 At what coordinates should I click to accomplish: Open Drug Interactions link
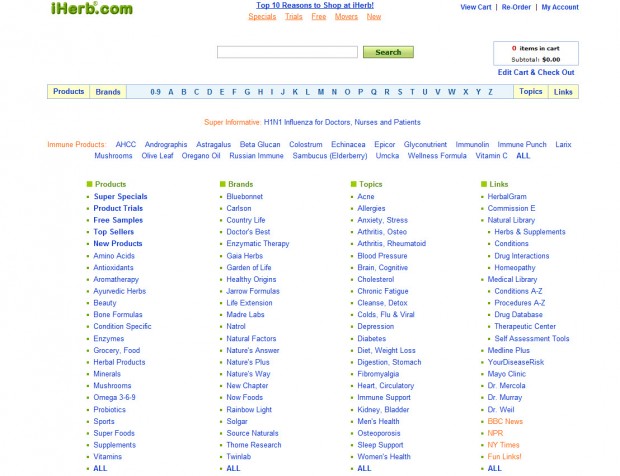coord(522,256)
